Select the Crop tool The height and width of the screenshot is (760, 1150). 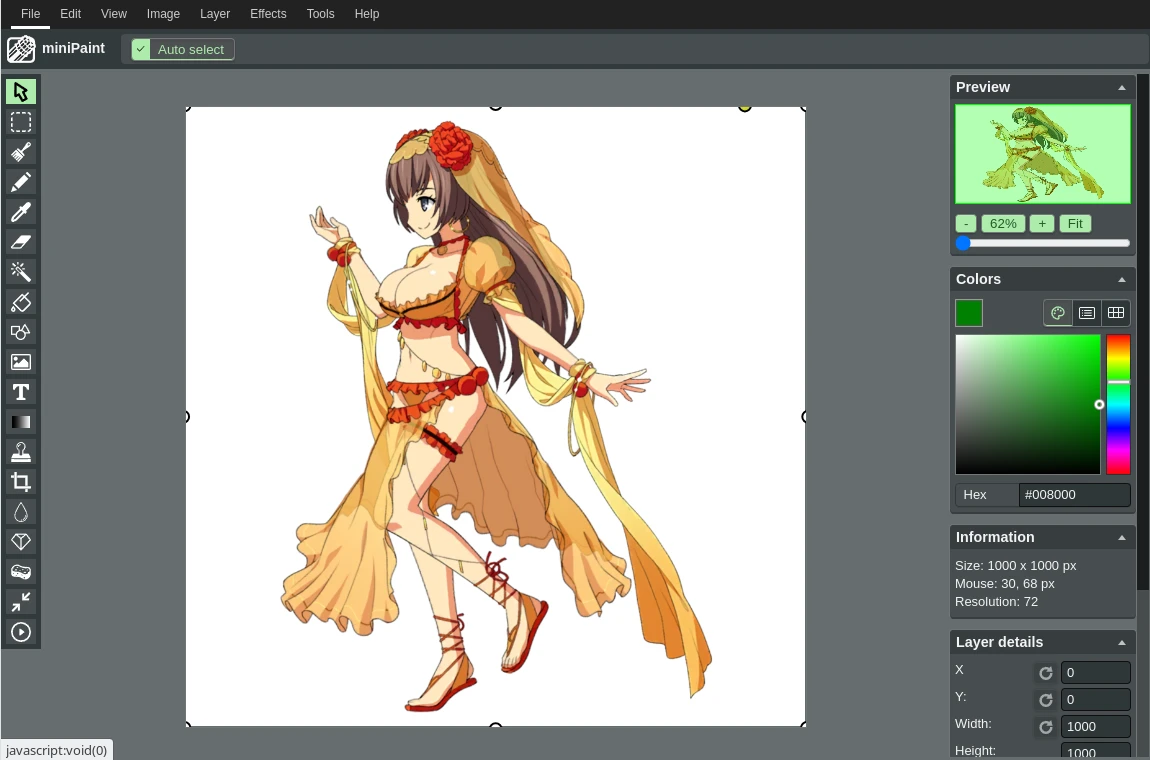tap(21, 482)
